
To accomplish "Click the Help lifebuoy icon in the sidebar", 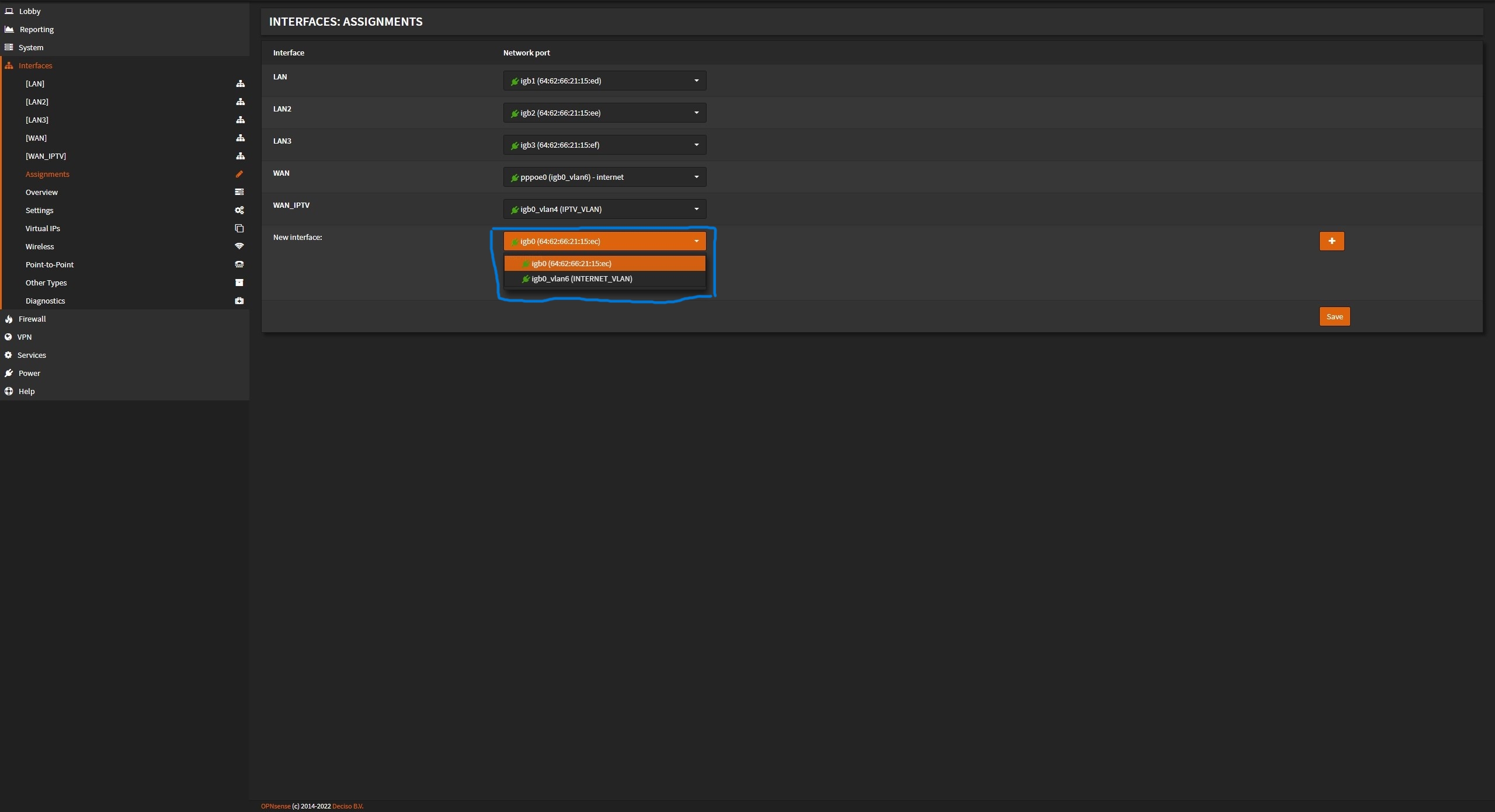I will pos(9,391).
